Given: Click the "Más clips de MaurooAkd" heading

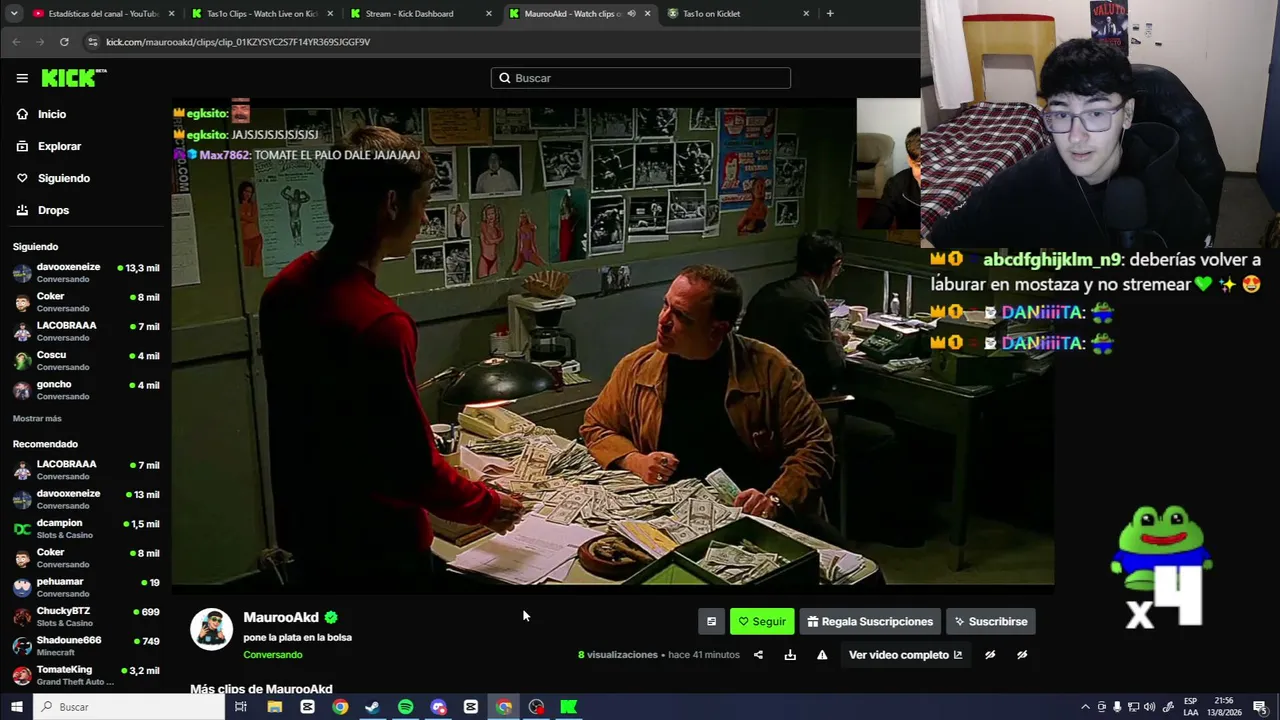Looking at the screenshot, I should point(261,689).
